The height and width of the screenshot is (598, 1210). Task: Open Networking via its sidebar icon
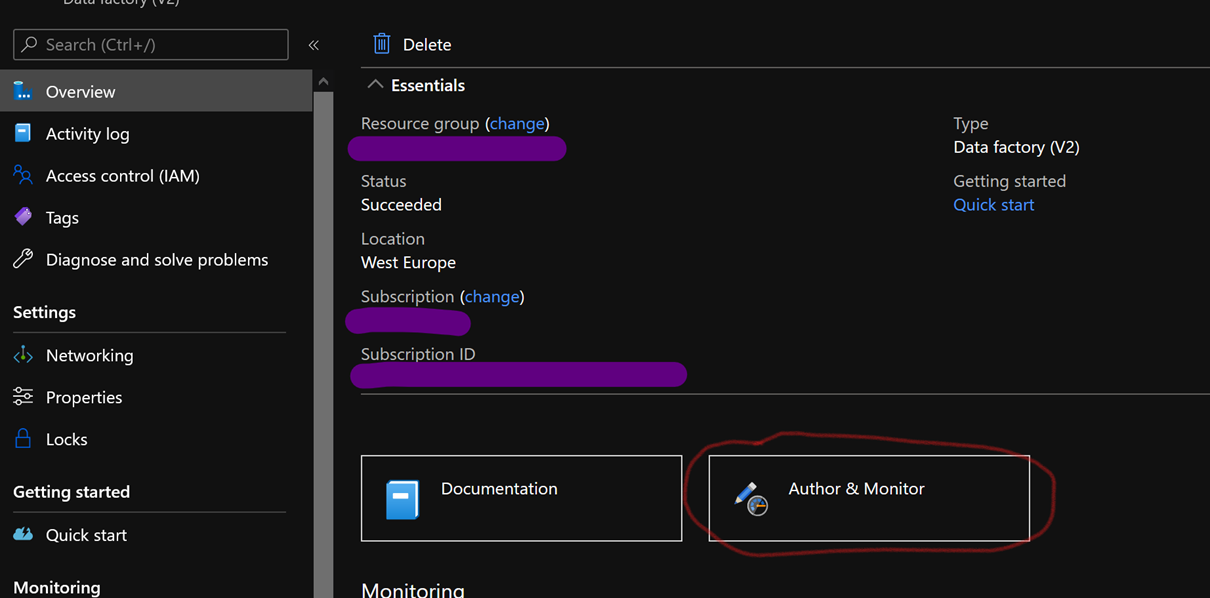click(23, 355)
